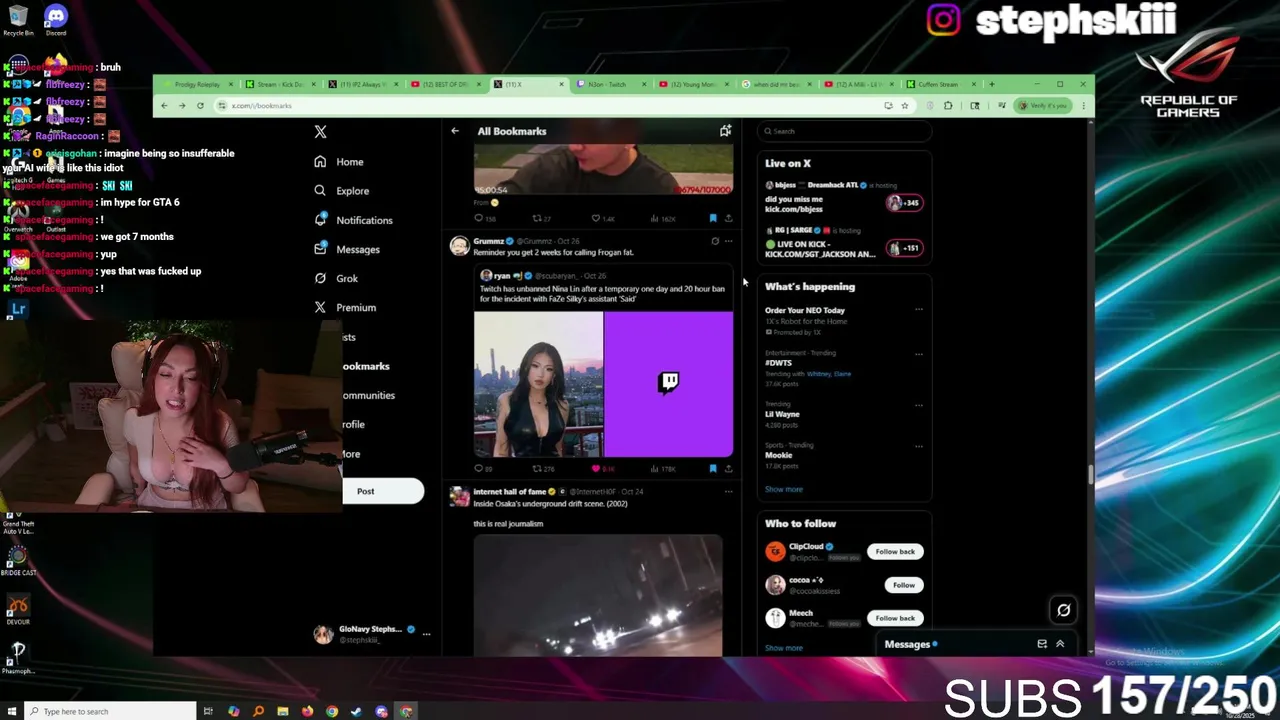1280x720 pixels.
Task: Reply to Grummz's post
Action: coord(482,468)
